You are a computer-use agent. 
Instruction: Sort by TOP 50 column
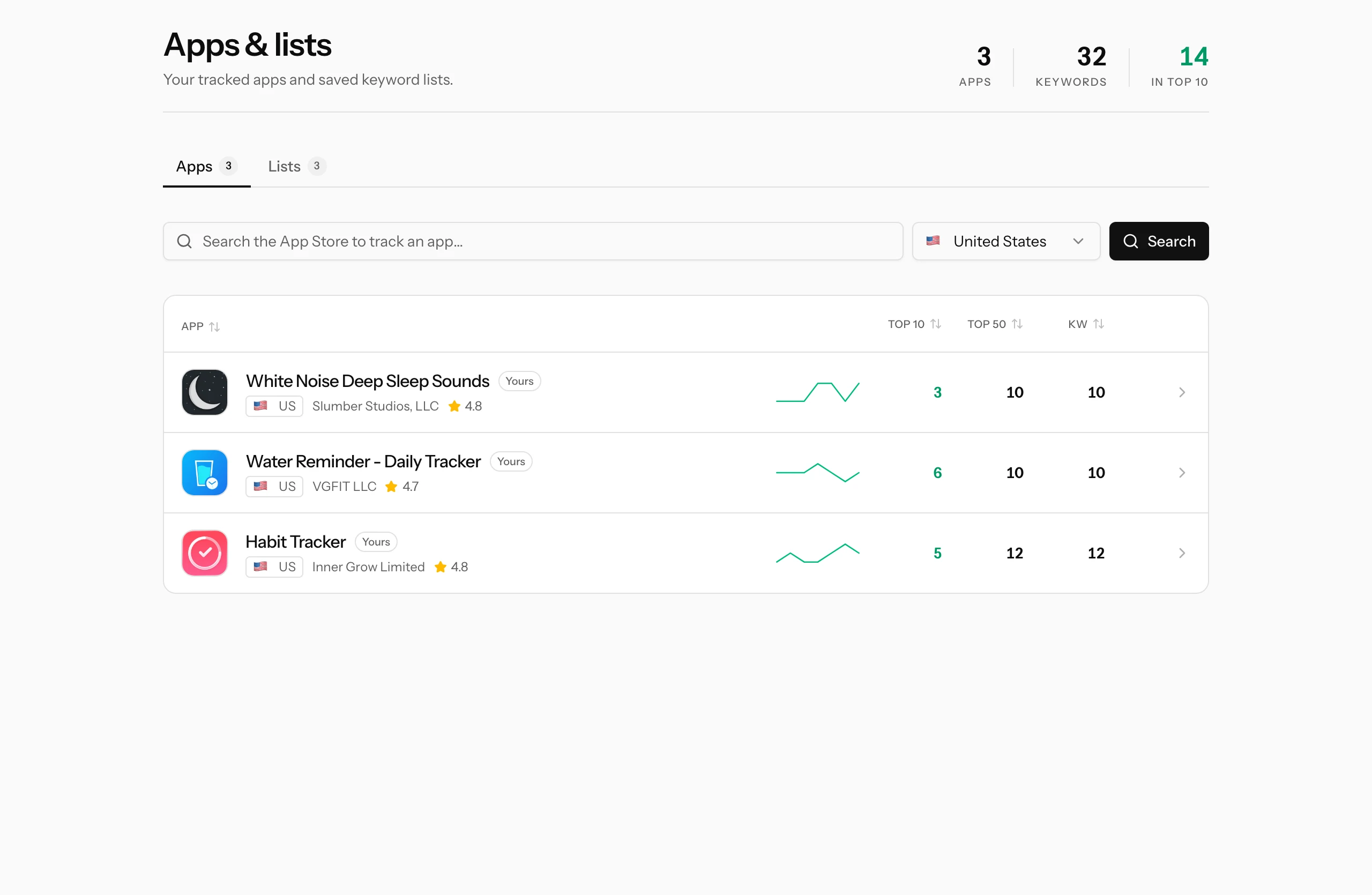tap(995, 324)
